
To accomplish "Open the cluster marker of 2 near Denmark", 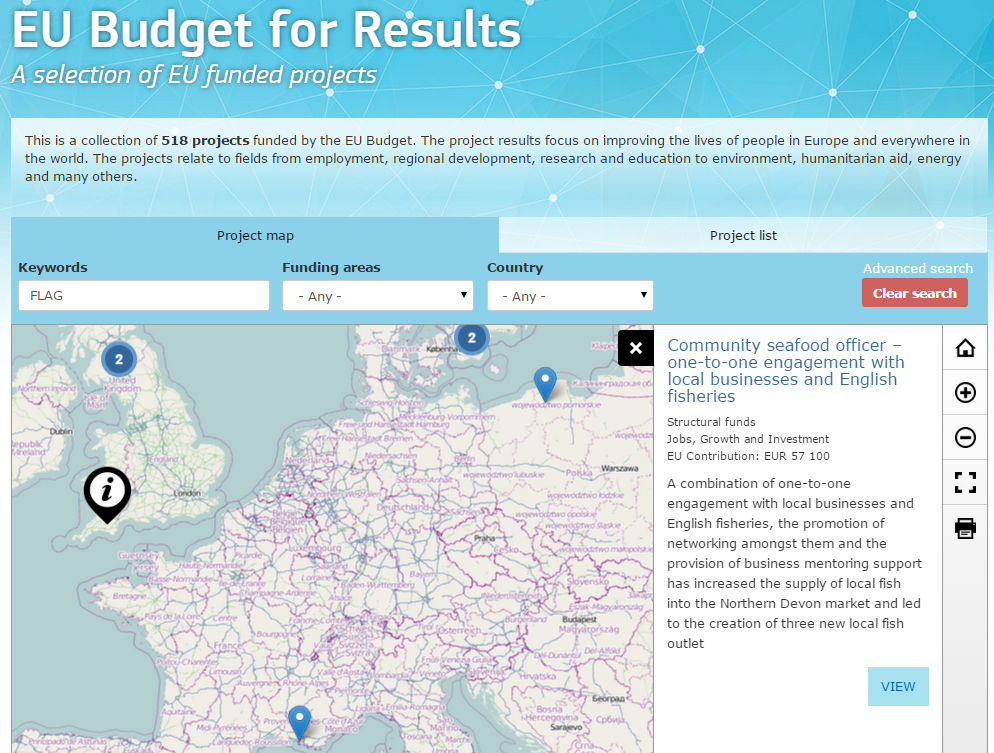I will pyautogui.click(x=471, y=338).
